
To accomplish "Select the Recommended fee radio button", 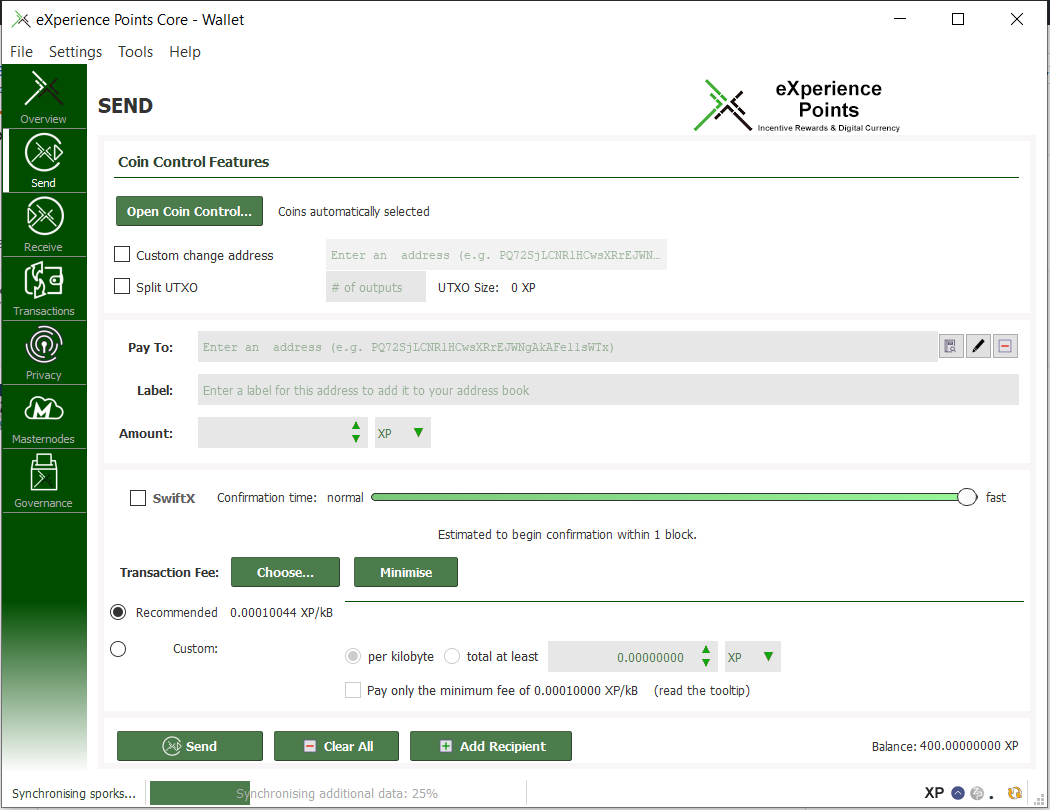I will (118, 612).
